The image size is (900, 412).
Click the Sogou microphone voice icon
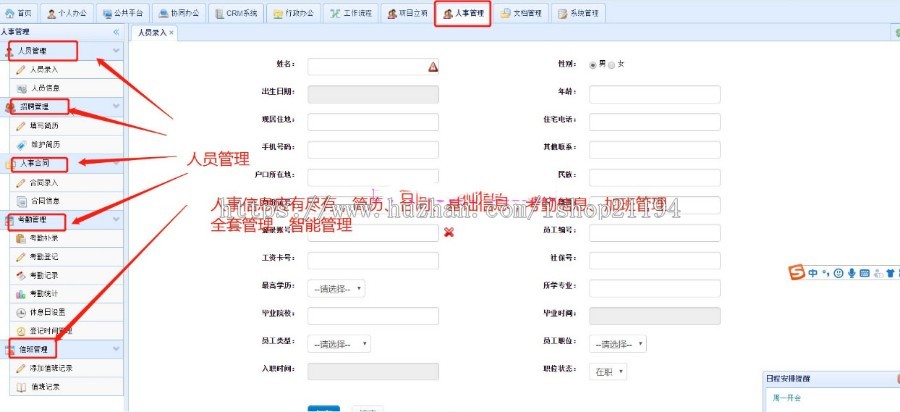[x=852, y=273]
